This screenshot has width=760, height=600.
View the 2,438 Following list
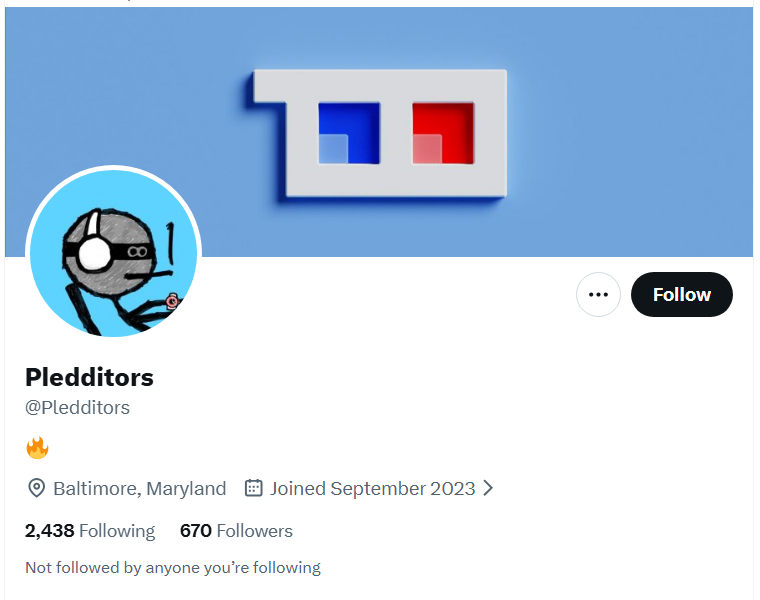pyautogui.click(x=90, y=531)
